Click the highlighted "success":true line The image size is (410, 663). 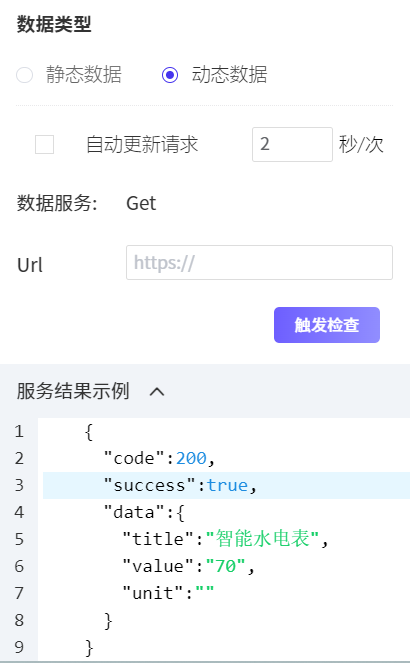click(x=226, y=485)
